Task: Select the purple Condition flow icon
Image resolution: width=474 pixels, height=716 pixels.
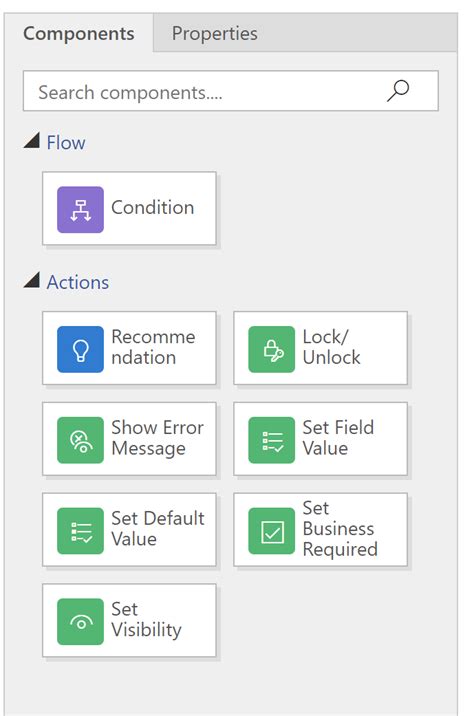Action: click(80, 210)
